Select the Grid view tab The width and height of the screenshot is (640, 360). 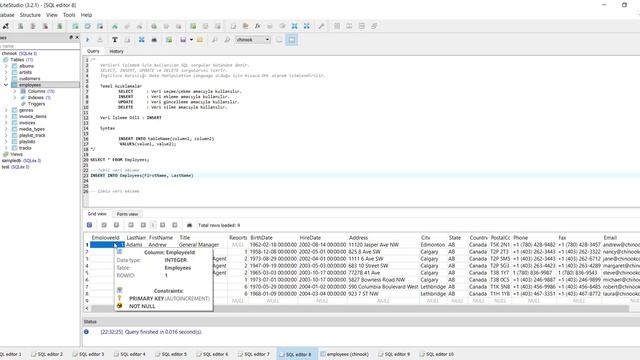pyautogui.click(x=97, y=214)
